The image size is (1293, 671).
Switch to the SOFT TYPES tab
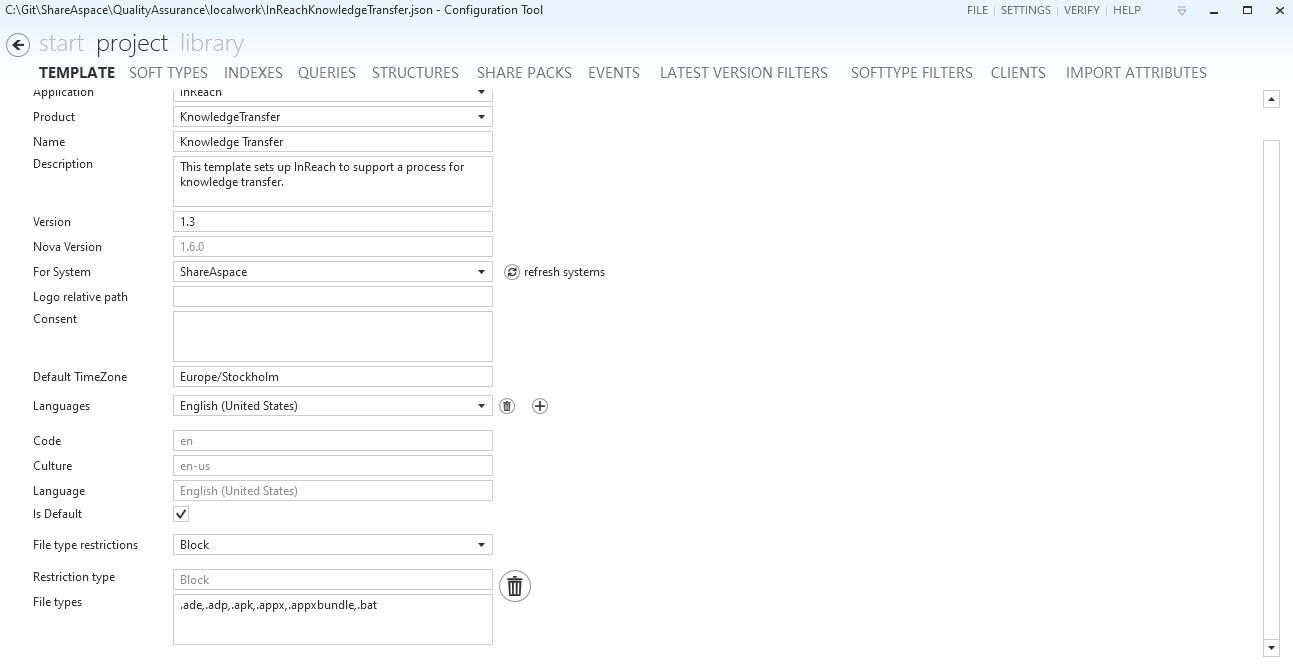[x=170, y=72]
